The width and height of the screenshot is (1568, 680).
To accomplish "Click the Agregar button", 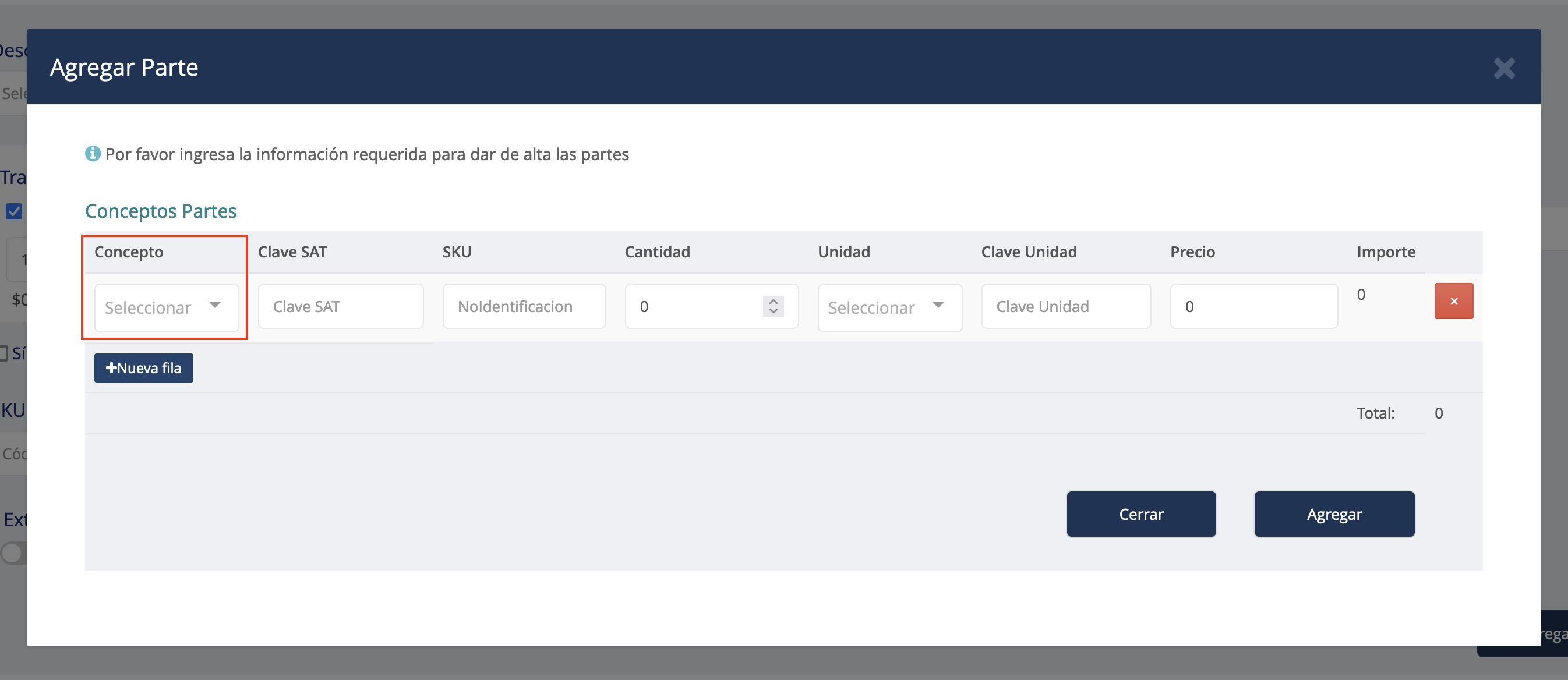I will pyautogui.click(x=1334, y=514).
